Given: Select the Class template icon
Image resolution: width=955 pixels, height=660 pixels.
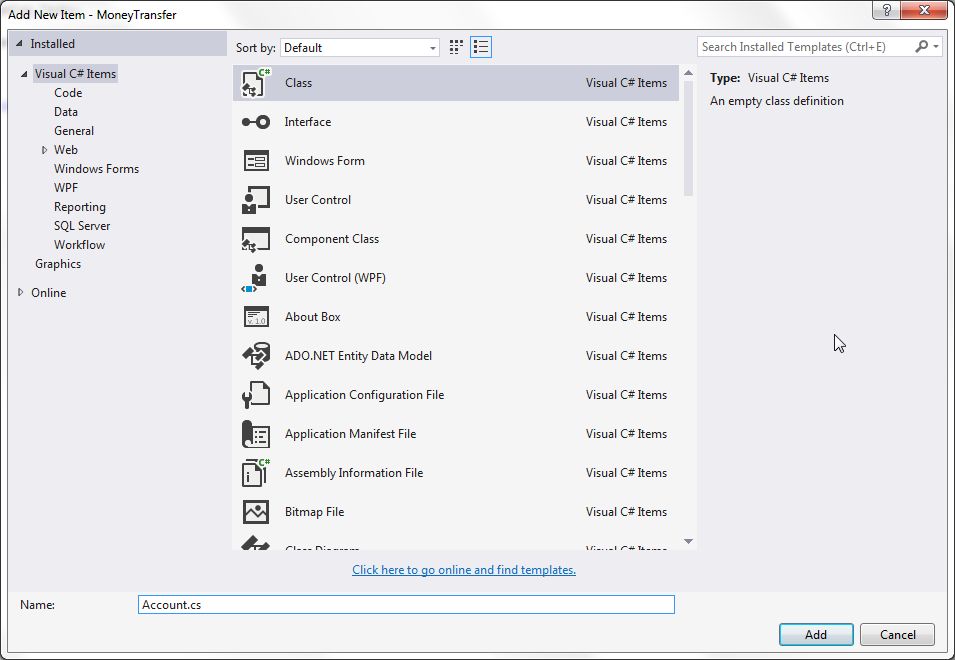Looking at the screenshot, I should click(256, 83).
